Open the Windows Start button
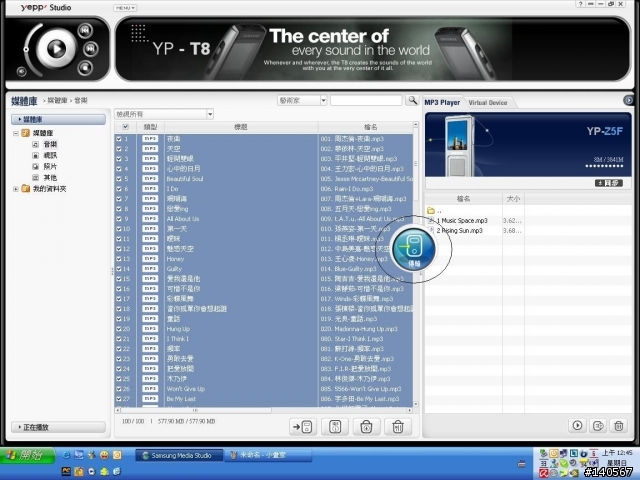The height and width of the screenshot is (480, 640). pos(28,455)
